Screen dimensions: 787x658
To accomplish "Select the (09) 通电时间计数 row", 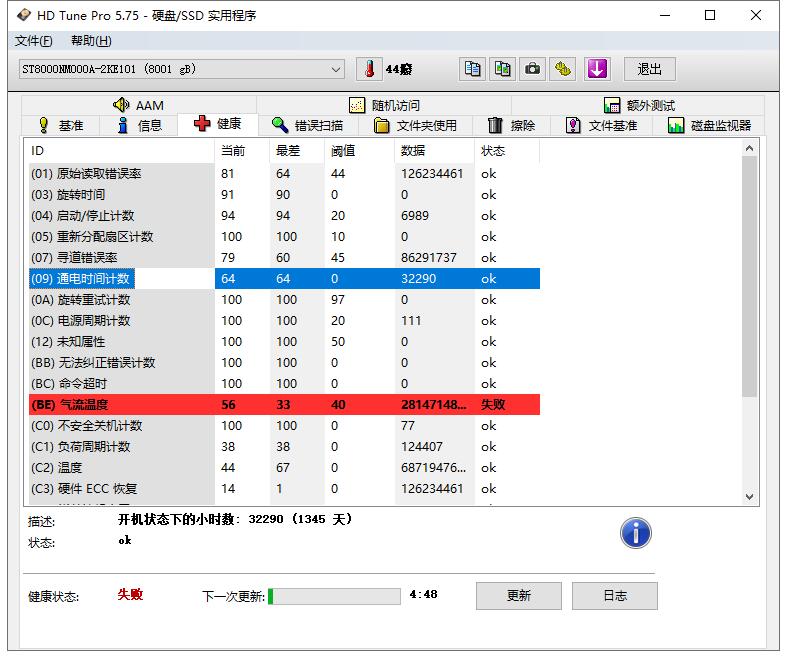I will [x=284, y=279].
